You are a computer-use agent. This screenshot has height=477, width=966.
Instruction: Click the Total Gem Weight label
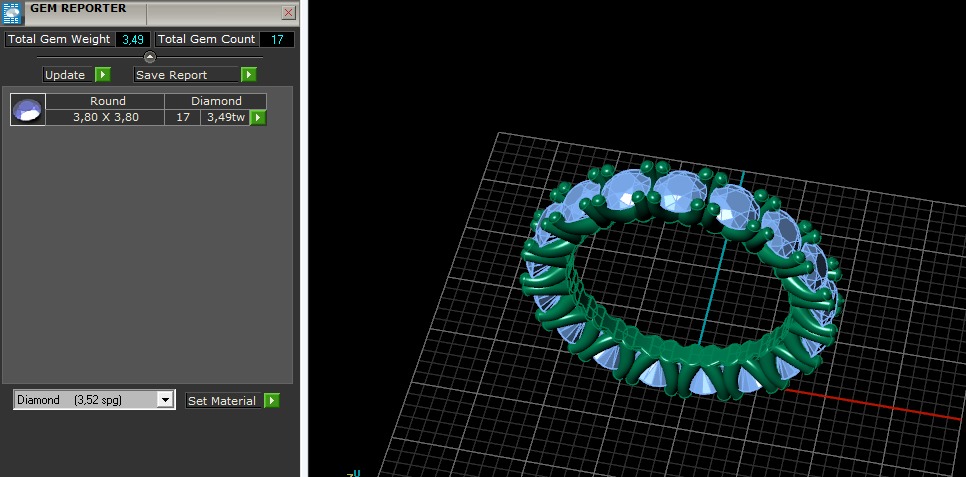(59, 39)
